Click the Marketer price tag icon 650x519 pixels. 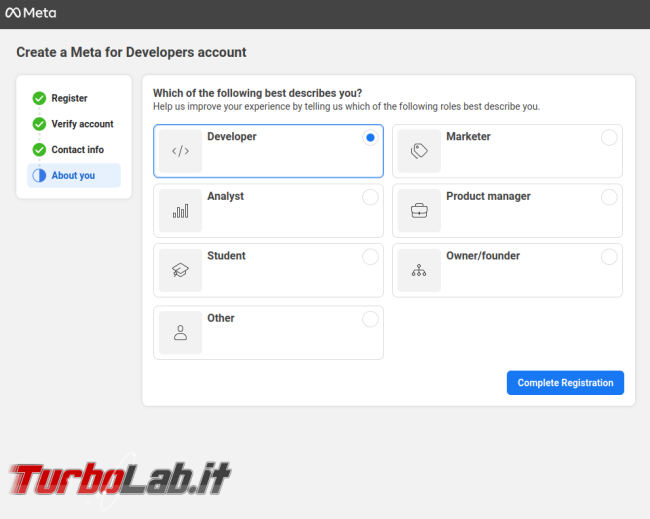[419, 151]
